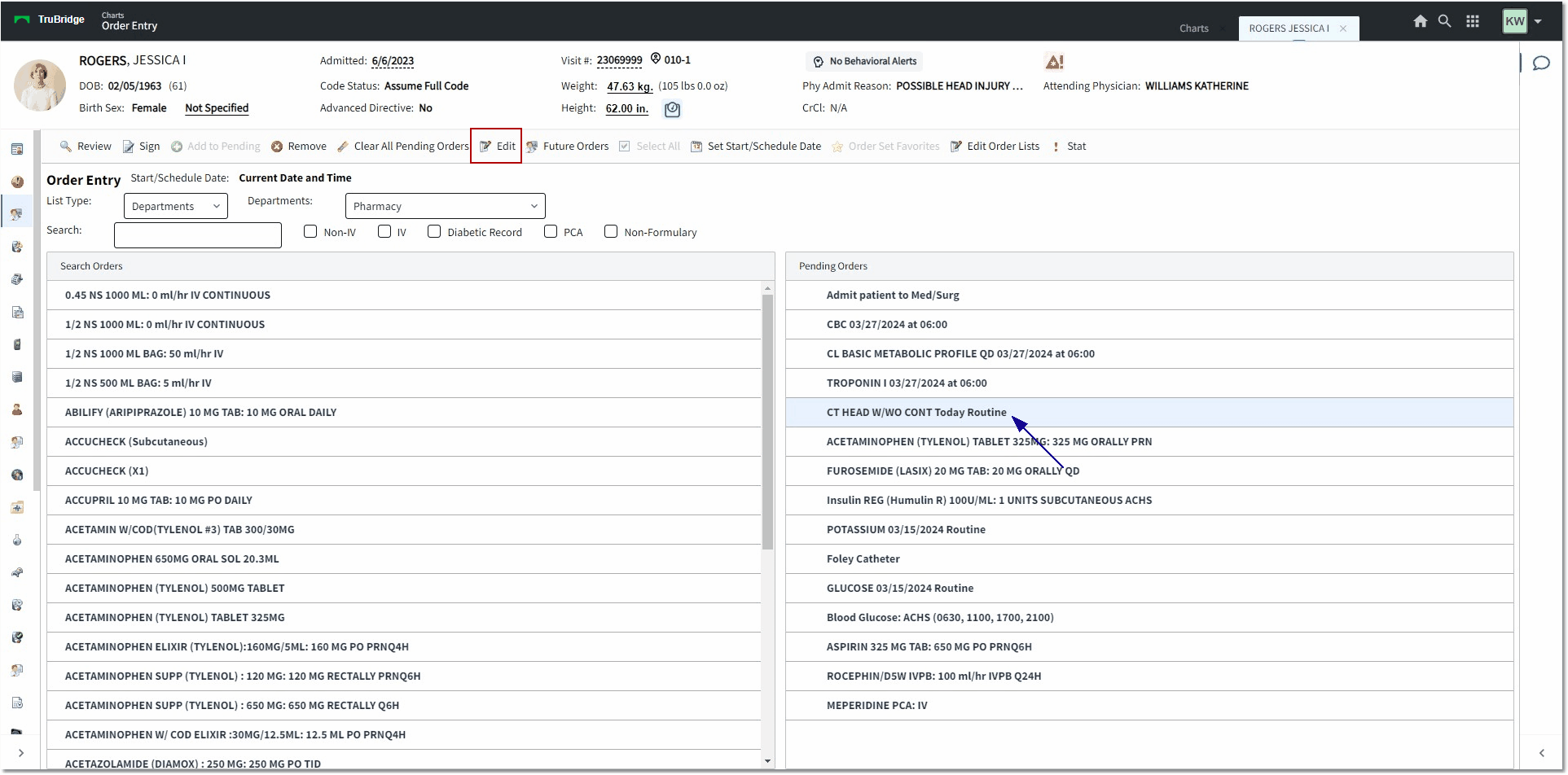The height and width of the screenshot is (775, 1568).
Task: Click the flask icon in left sidebar
Action: click(x=17, y=540)
